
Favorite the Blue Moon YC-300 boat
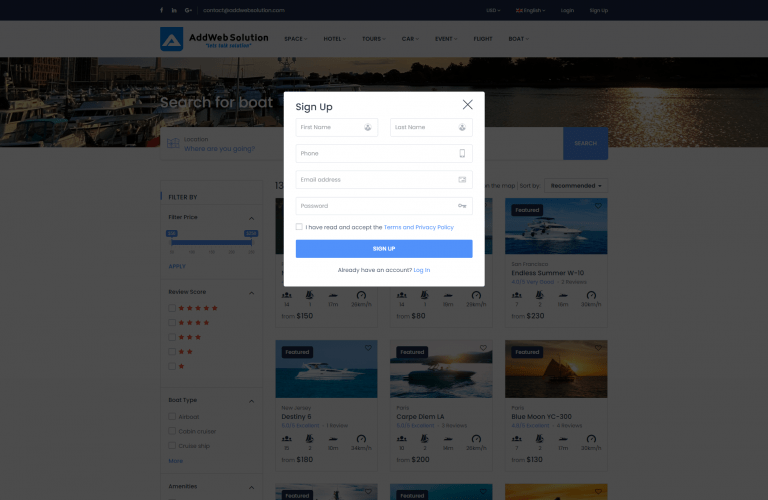point(598,348)
